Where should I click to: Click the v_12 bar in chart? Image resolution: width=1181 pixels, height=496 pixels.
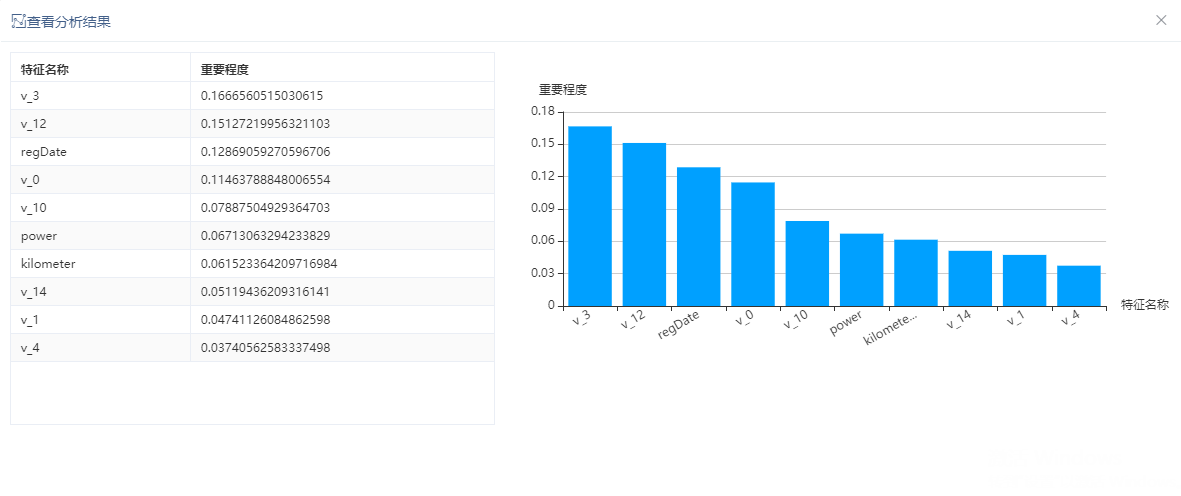click(x=644, y=224)
